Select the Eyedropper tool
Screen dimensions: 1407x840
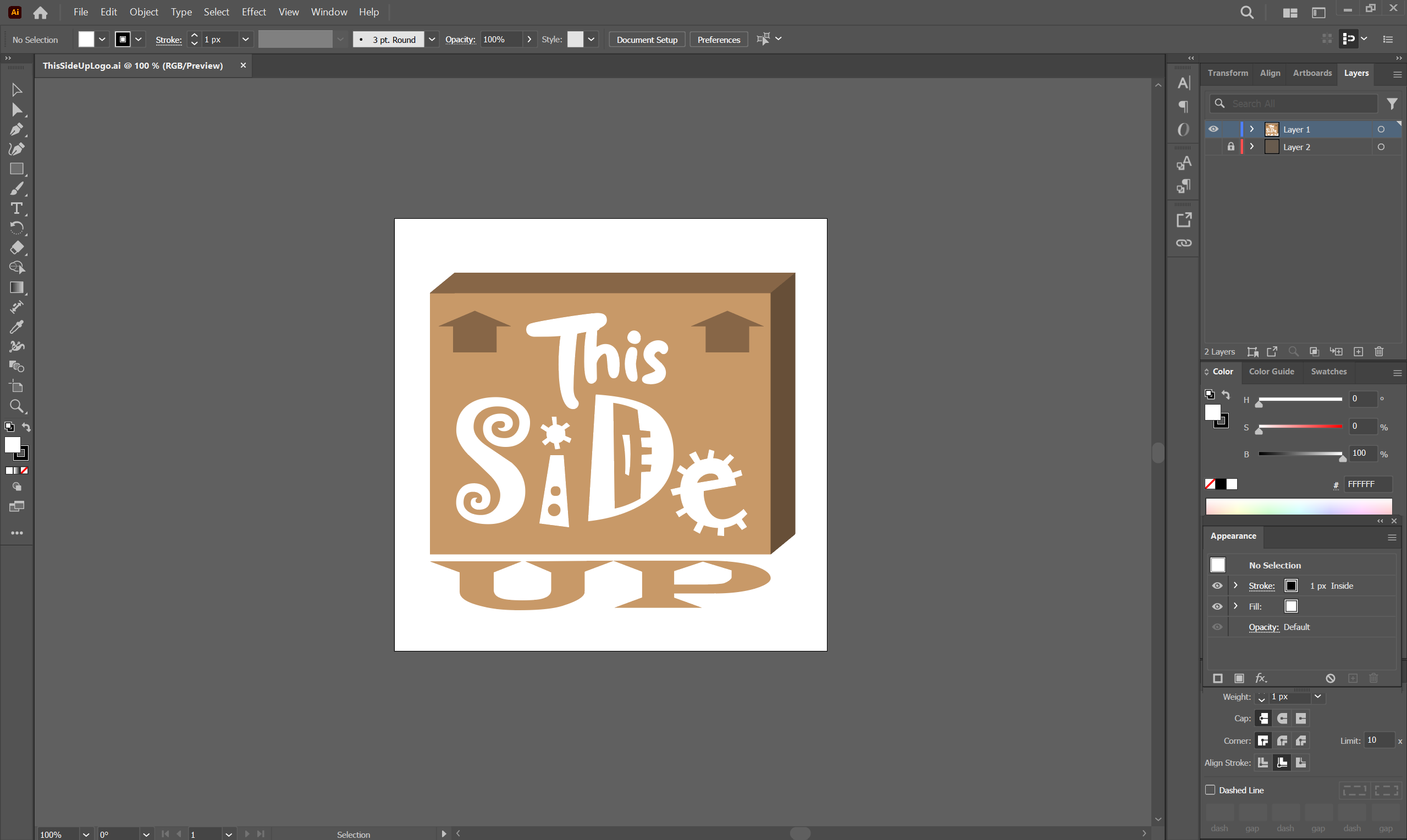click(x=16, y=327)
